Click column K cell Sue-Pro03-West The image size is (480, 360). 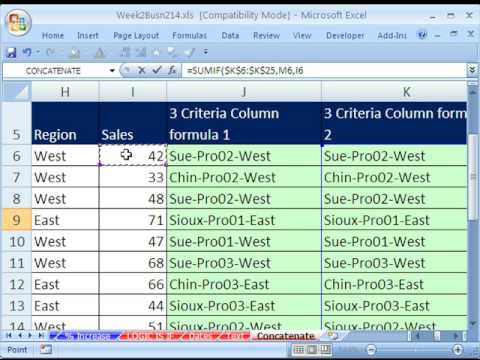click(x=394, y=263)
